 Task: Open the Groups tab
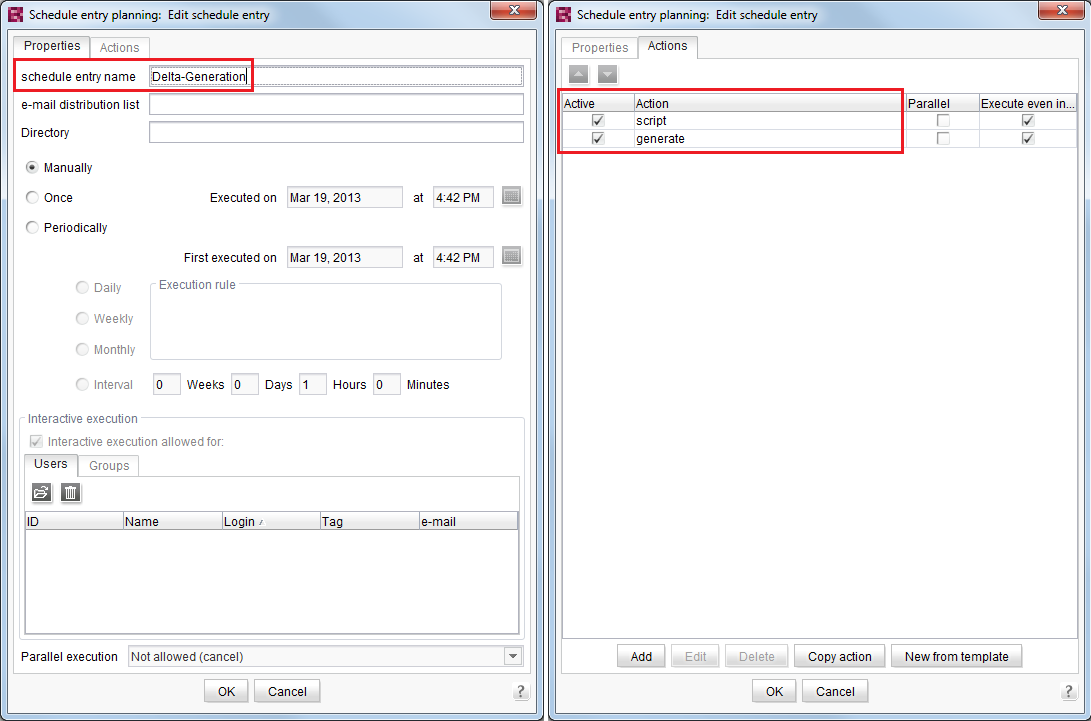[109, 466]
